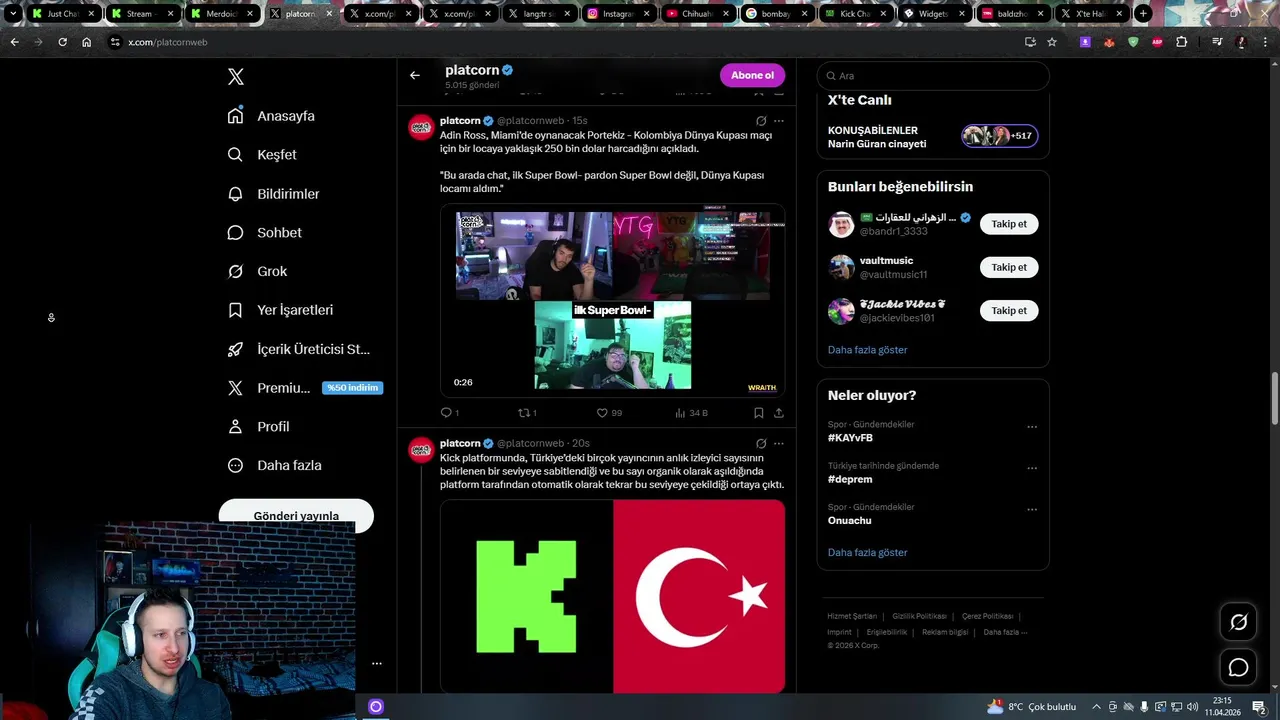1280x720 pixels.
Task: Click Abone ol subscribe button
Action: (x=752, y=75)
